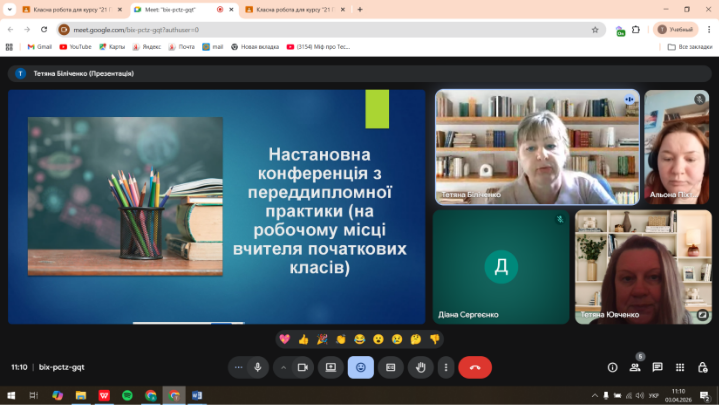The width and height of the screenshot is (720, 405).
Task: Send the thumbs down reaction
Action: click(434, 339)
